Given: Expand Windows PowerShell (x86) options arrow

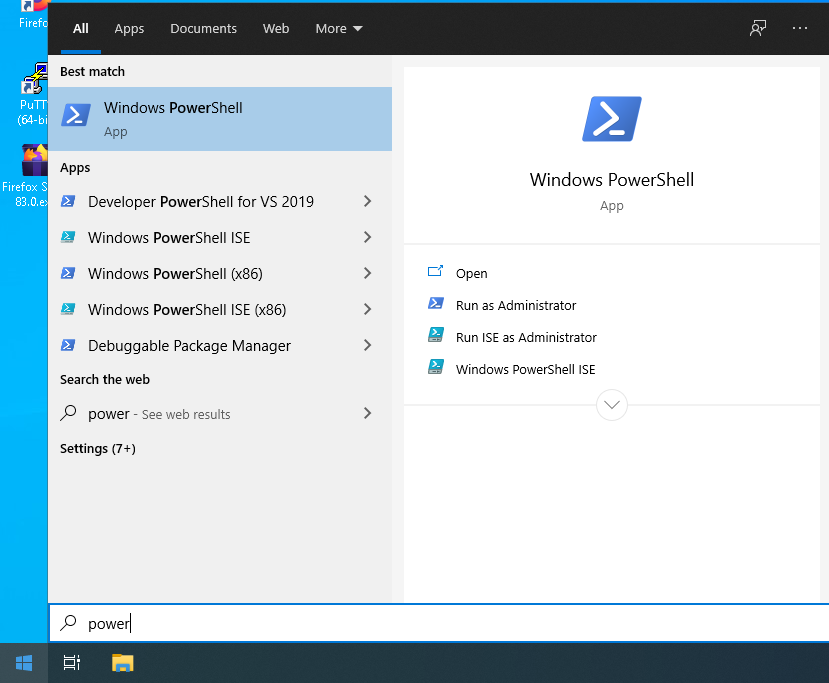Looking at the screenshot, I should tap(367, 273).
